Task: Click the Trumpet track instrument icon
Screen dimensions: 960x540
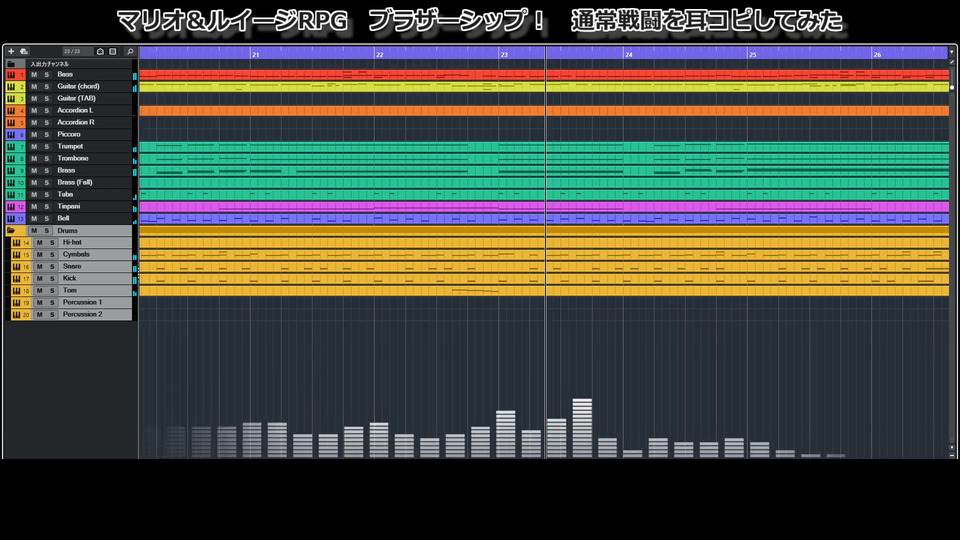Action: [11, 146]
